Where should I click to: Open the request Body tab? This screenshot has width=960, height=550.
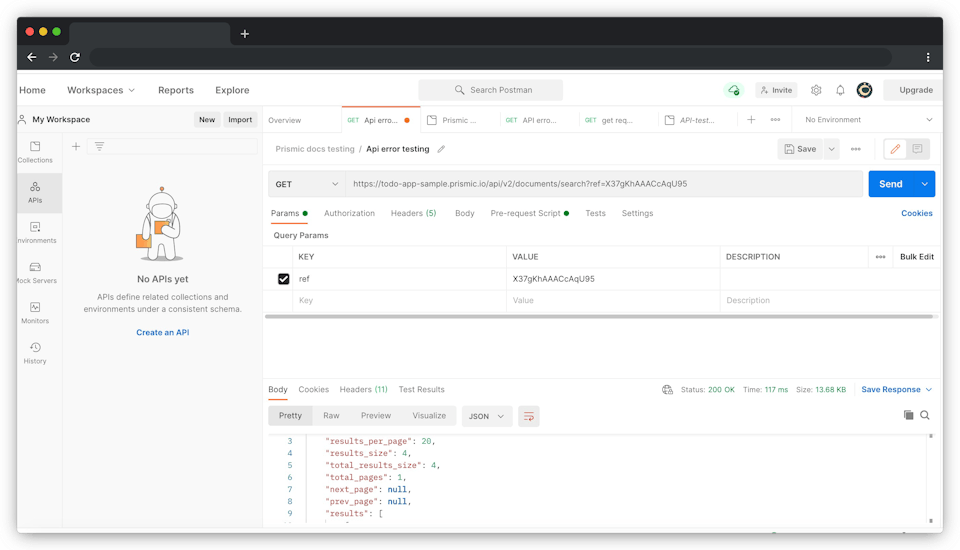(465, 213)
